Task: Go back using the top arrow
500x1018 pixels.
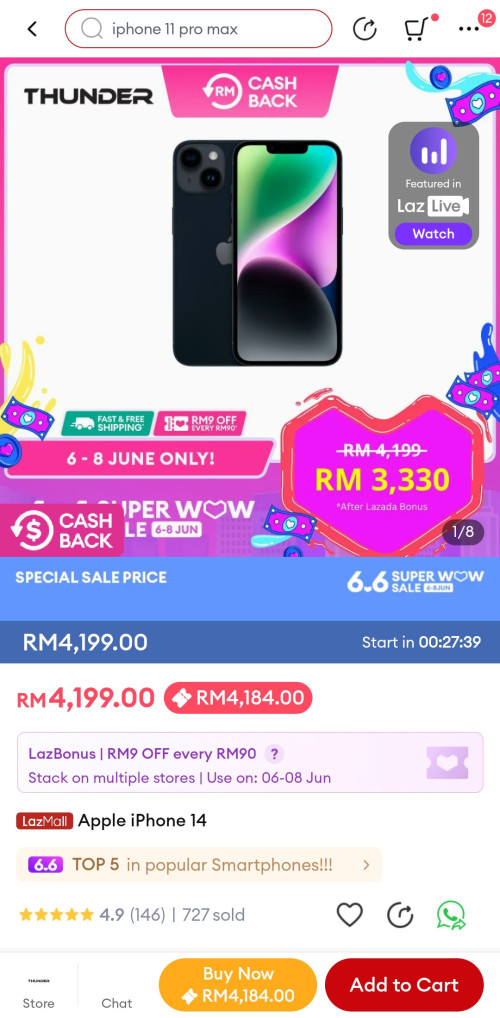Action: 32,29
